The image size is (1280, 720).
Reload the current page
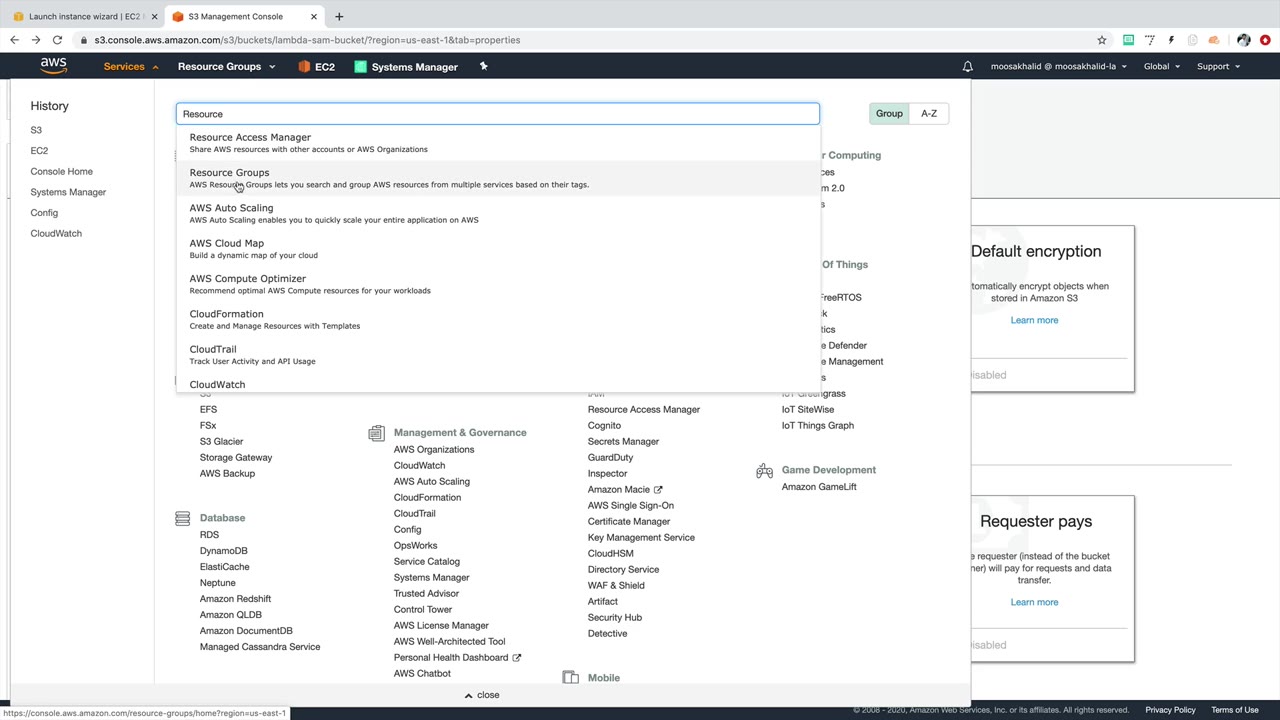(x=58, y=40)
